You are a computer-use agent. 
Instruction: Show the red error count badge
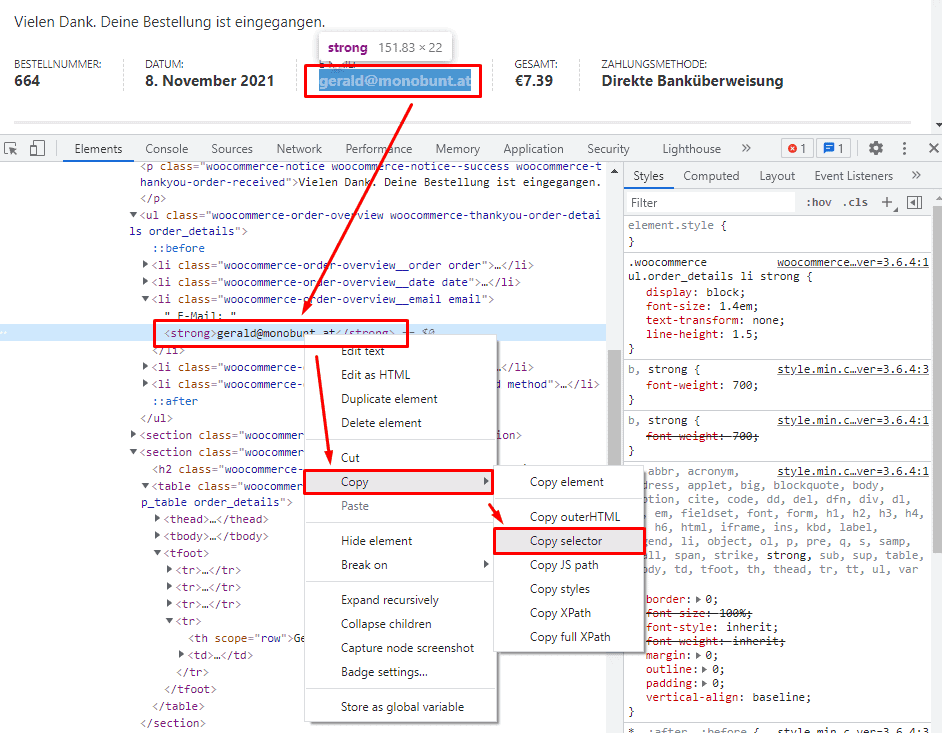(797, 148)
